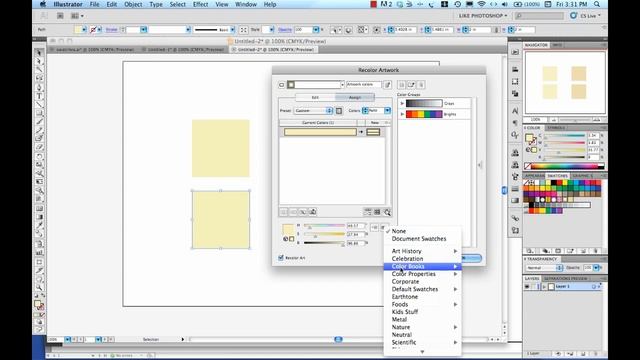The height and width of the screenshot is (360, 640).
Task: Click the new color swatch in the assign row
Action: pyautogui.click(x=373, y=132)
